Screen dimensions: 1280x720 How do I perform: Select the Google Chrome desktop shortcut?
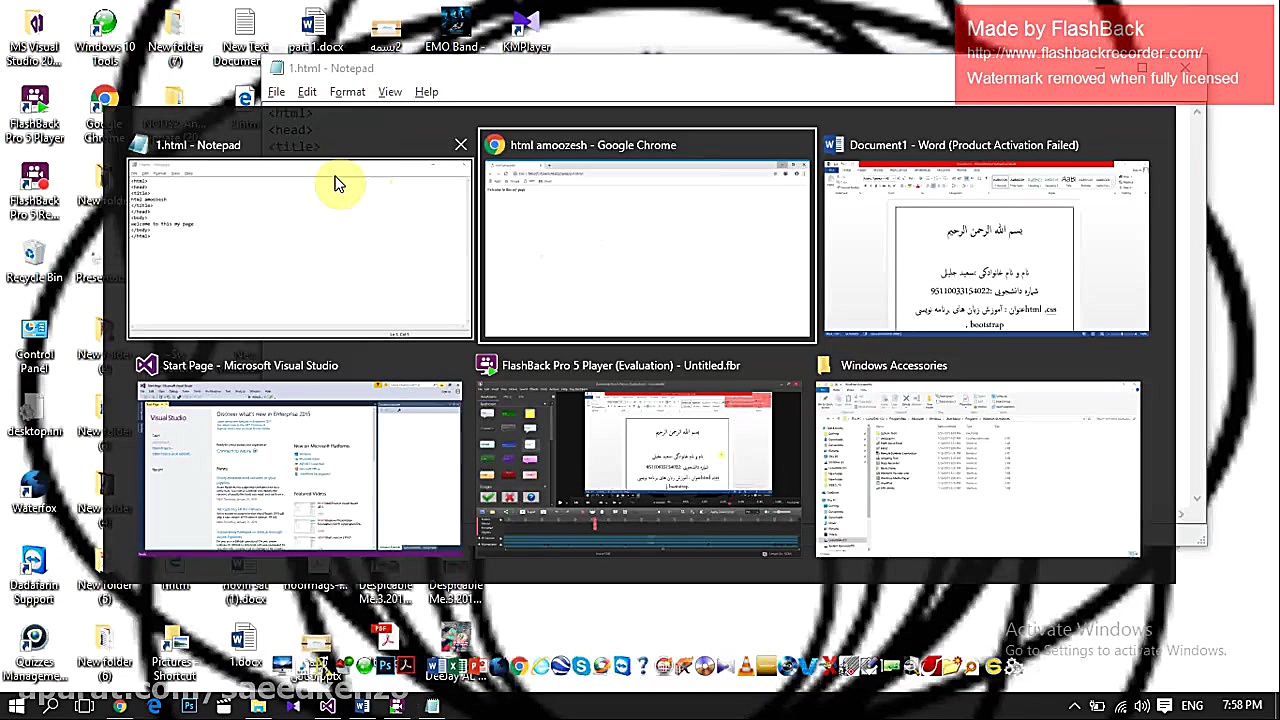[104, 115]
